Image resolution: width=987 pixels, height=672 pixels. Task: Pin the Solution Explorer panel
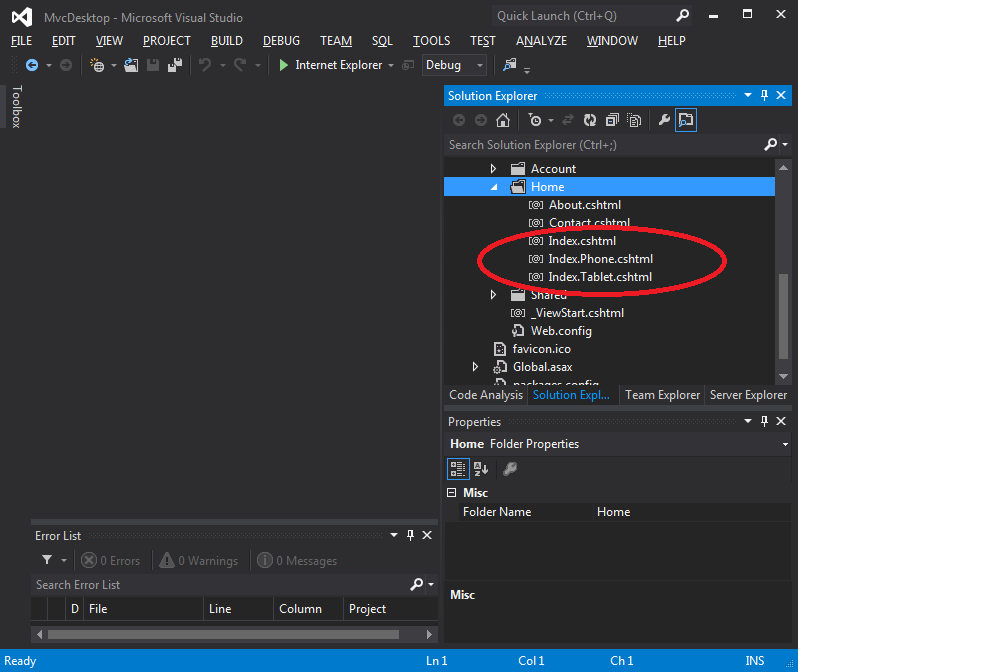click(x=764, y=96)
